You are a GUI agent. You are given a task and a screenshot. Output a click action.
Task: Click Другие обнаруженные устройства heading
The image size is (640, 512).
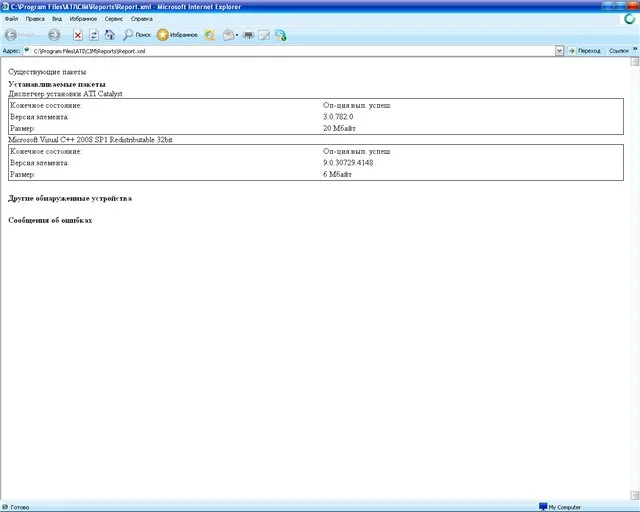[70, 198]
